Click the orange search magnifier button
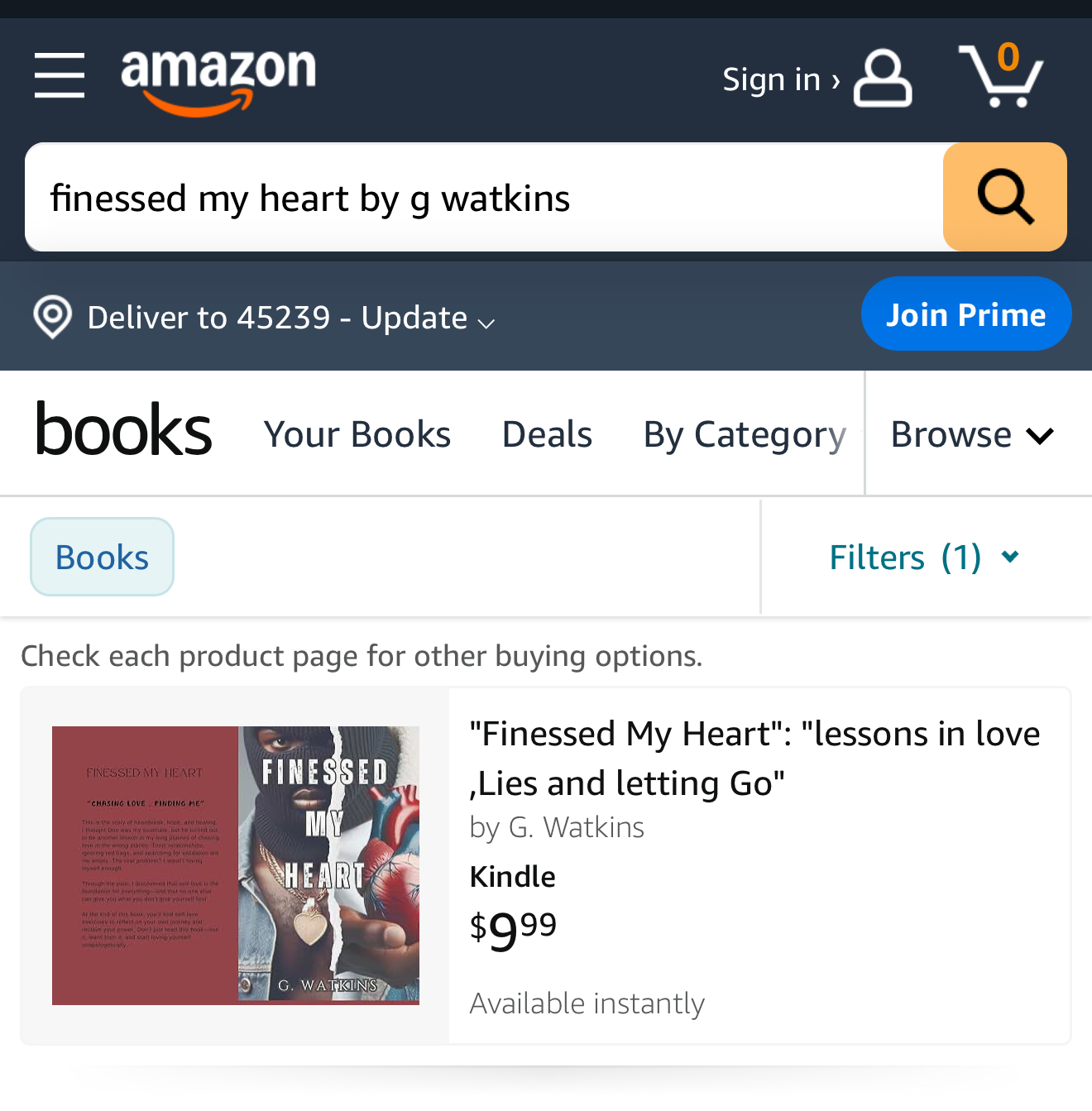This screenshot has width=1092, height=1111. point(1004,197)
